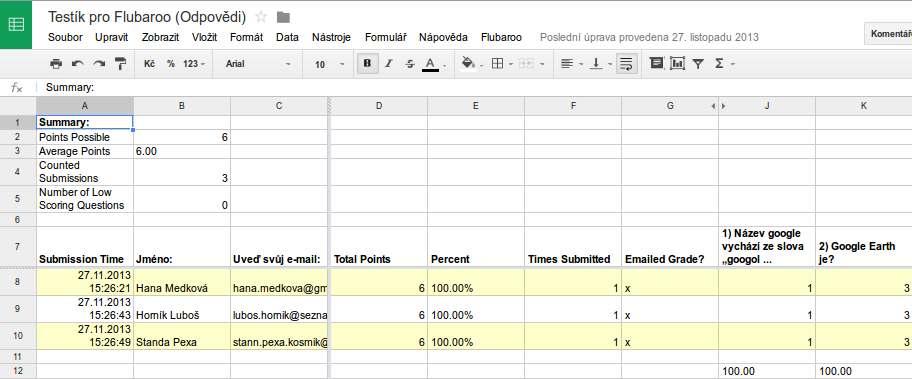Select the Points Possible cell
Image resolution: width=912 pixels, height=379 pixels.
click(x=85, y=137)
